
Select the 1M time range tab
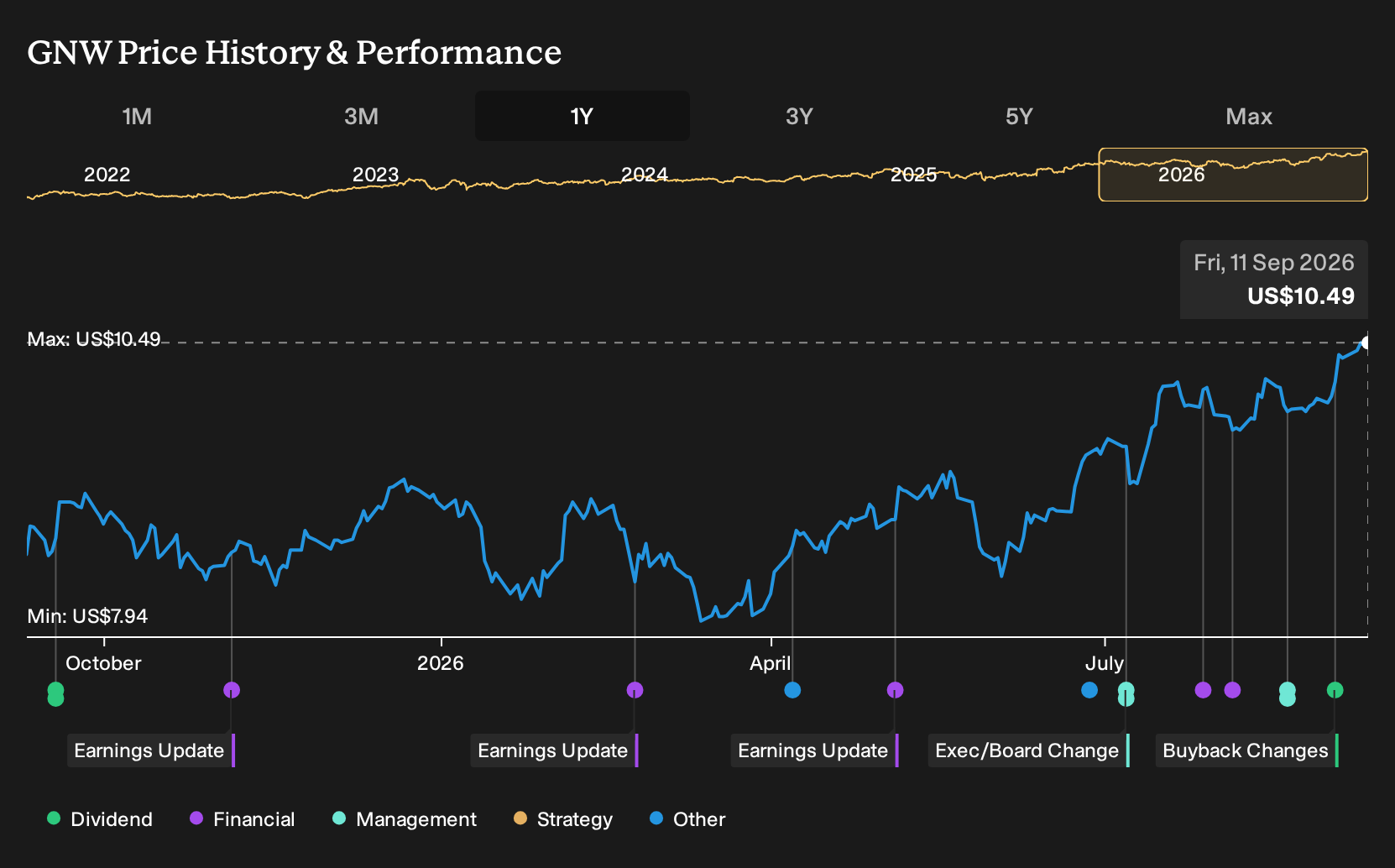(137, 116)
